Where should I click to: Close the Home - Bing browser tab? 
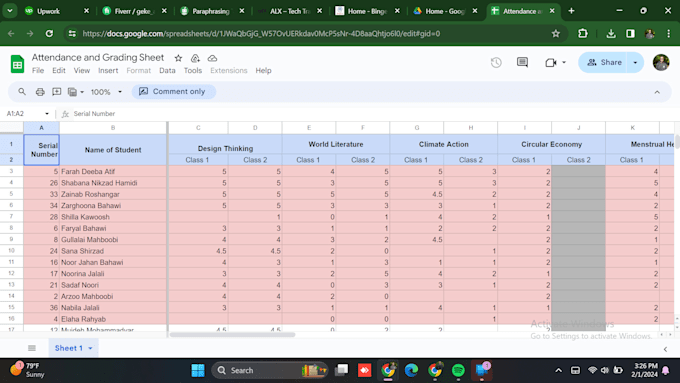(397, 11)
